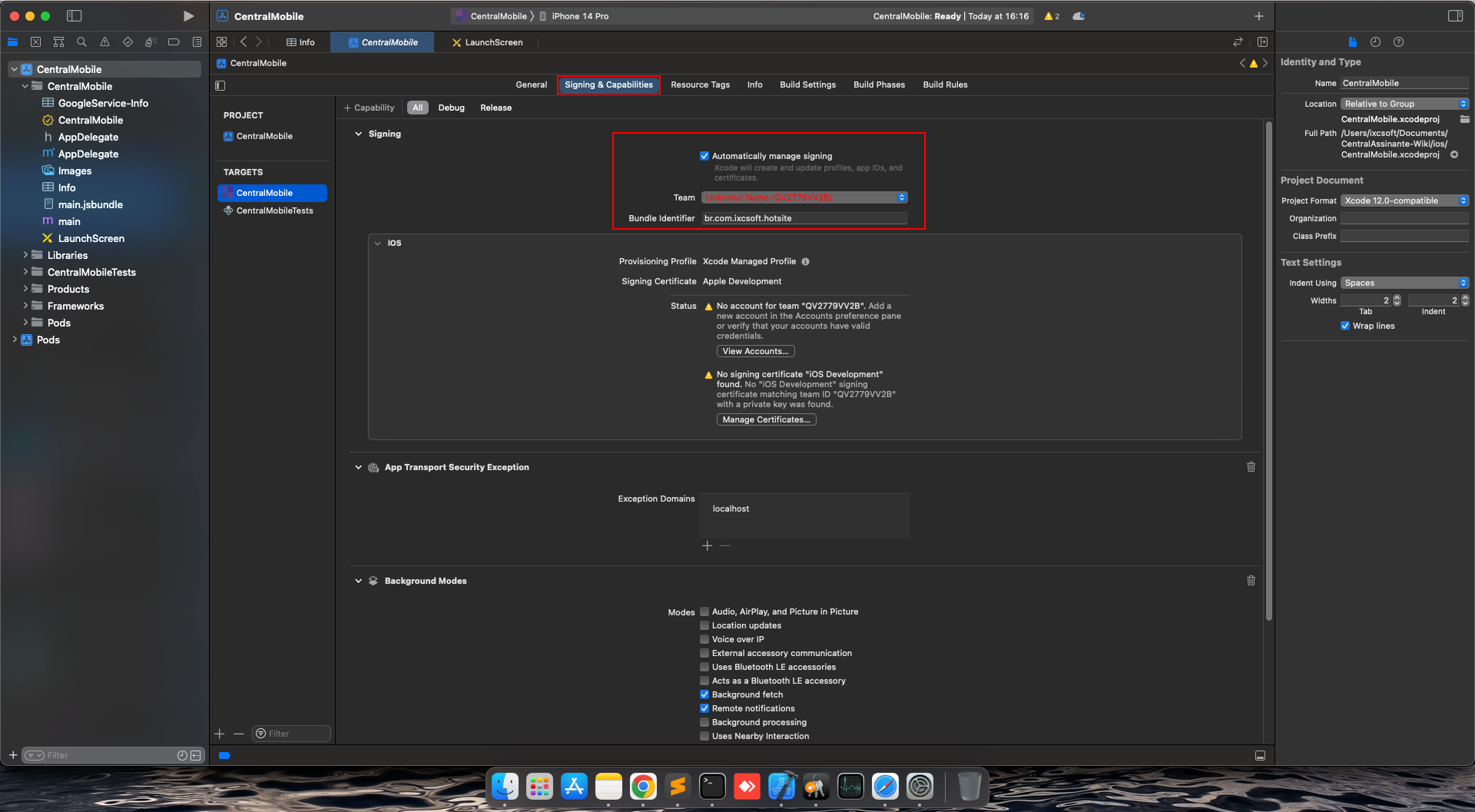Screen dimensions: 1475x812
Task: Switch to the Resource Tags tab
Action: 700,85
